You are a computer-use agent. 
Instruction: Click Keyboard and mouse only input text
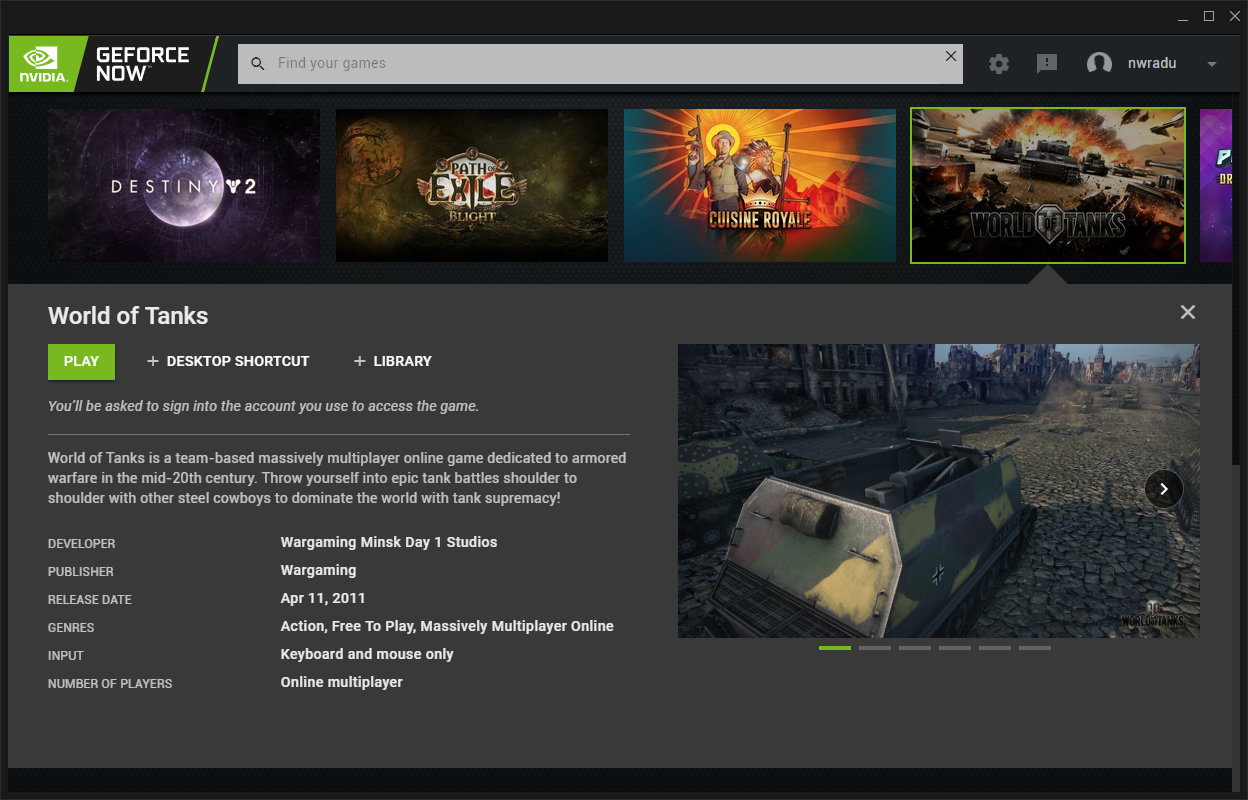point(367,654)
